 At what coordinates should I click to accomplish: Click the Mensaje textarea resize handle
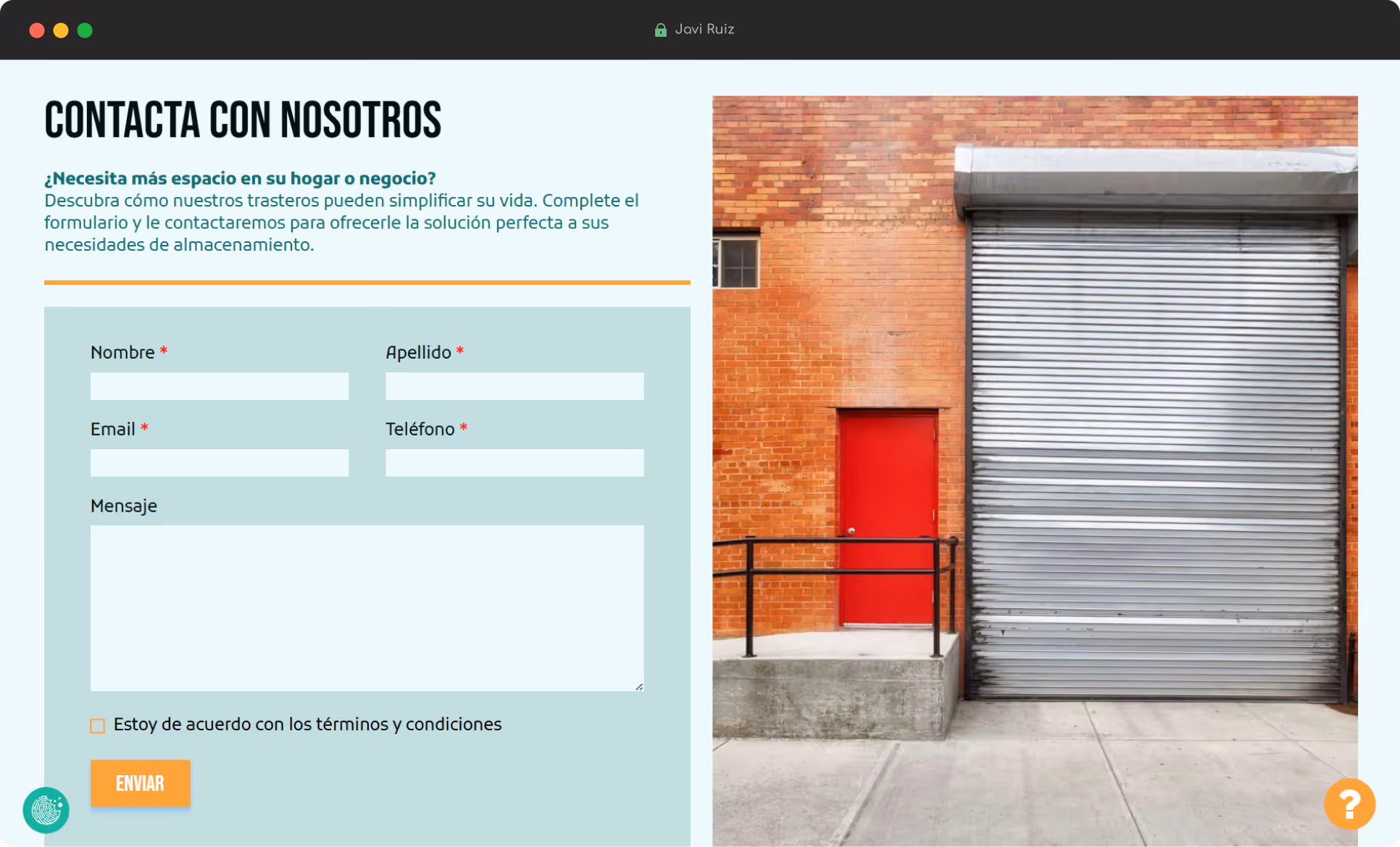638,686
